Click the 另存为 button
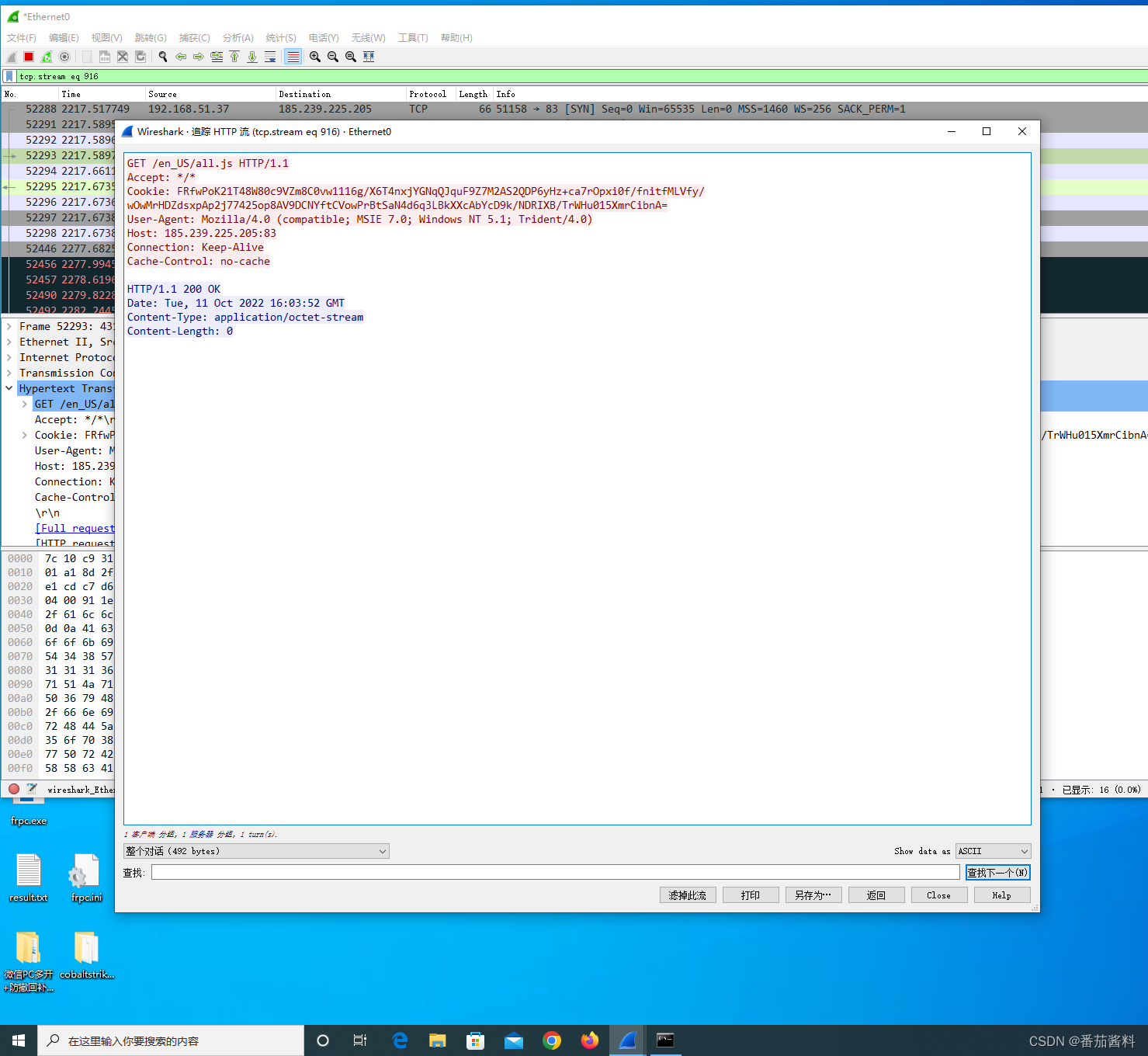The width and height of the screenshot is (1148, 1056). coord(813,895)
